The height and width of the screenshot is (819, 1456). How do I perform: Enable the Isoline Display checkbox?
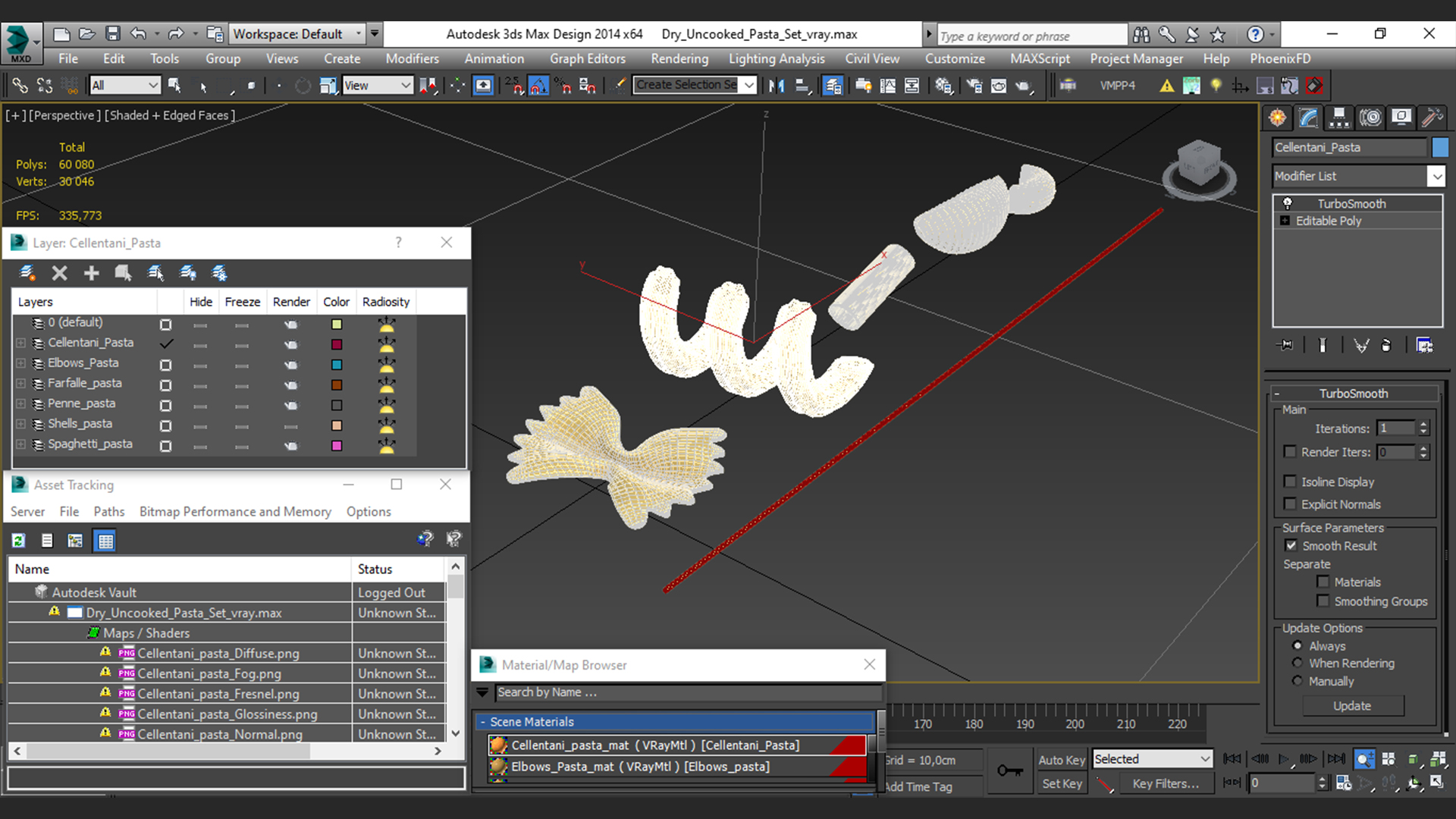tap(1290, 482)
